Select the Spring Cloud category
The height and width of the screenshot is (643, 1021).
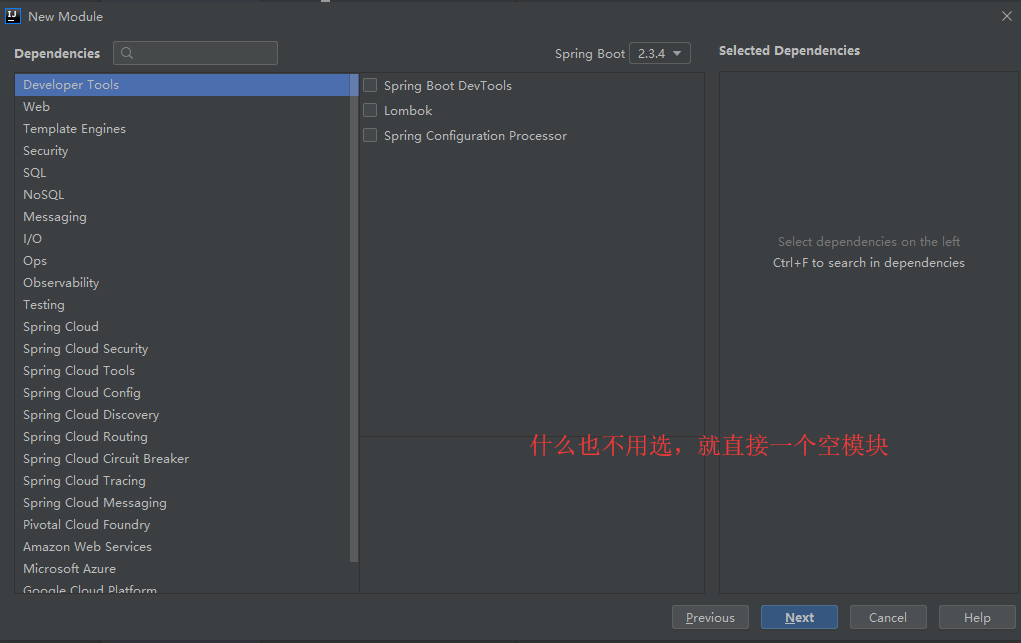182,326
